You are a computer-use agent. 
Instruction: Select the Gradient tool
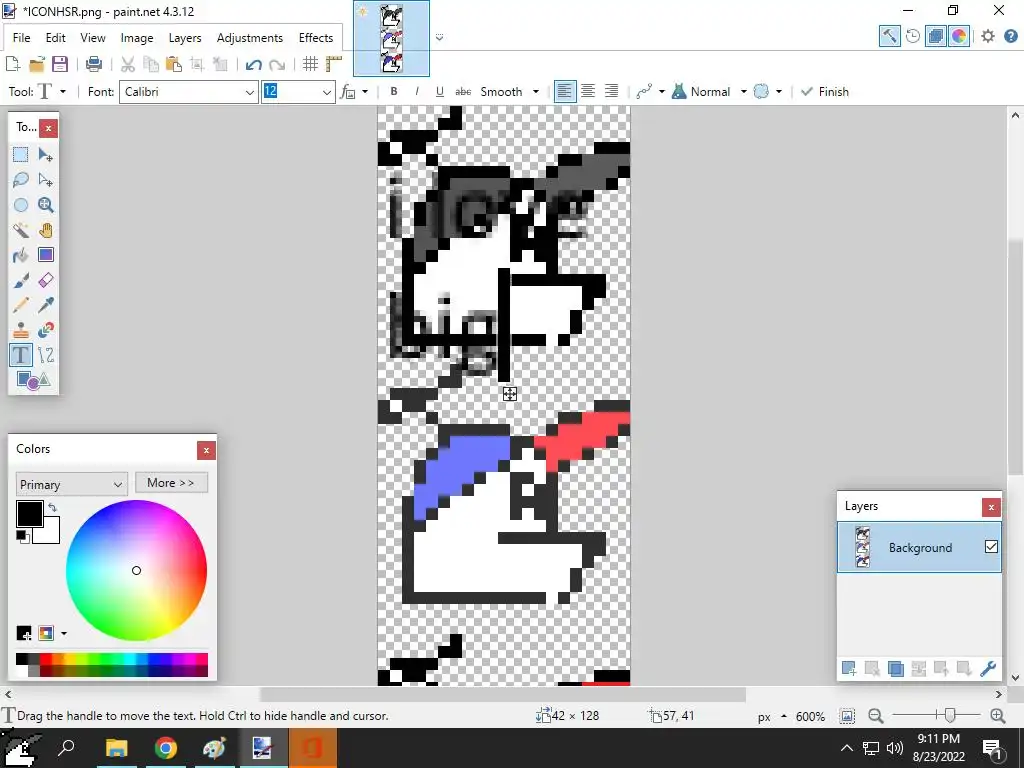(46, 255)
